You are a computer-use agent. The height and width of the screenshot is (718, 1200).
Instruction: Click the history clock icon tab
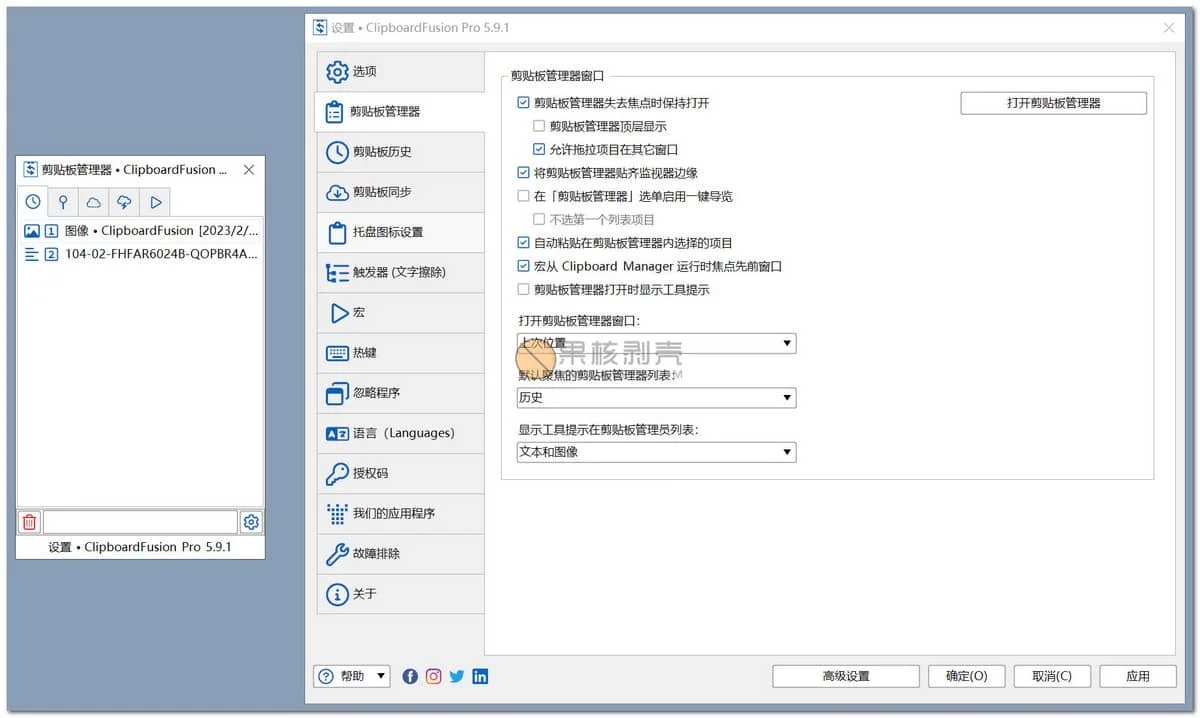point(31,201)
